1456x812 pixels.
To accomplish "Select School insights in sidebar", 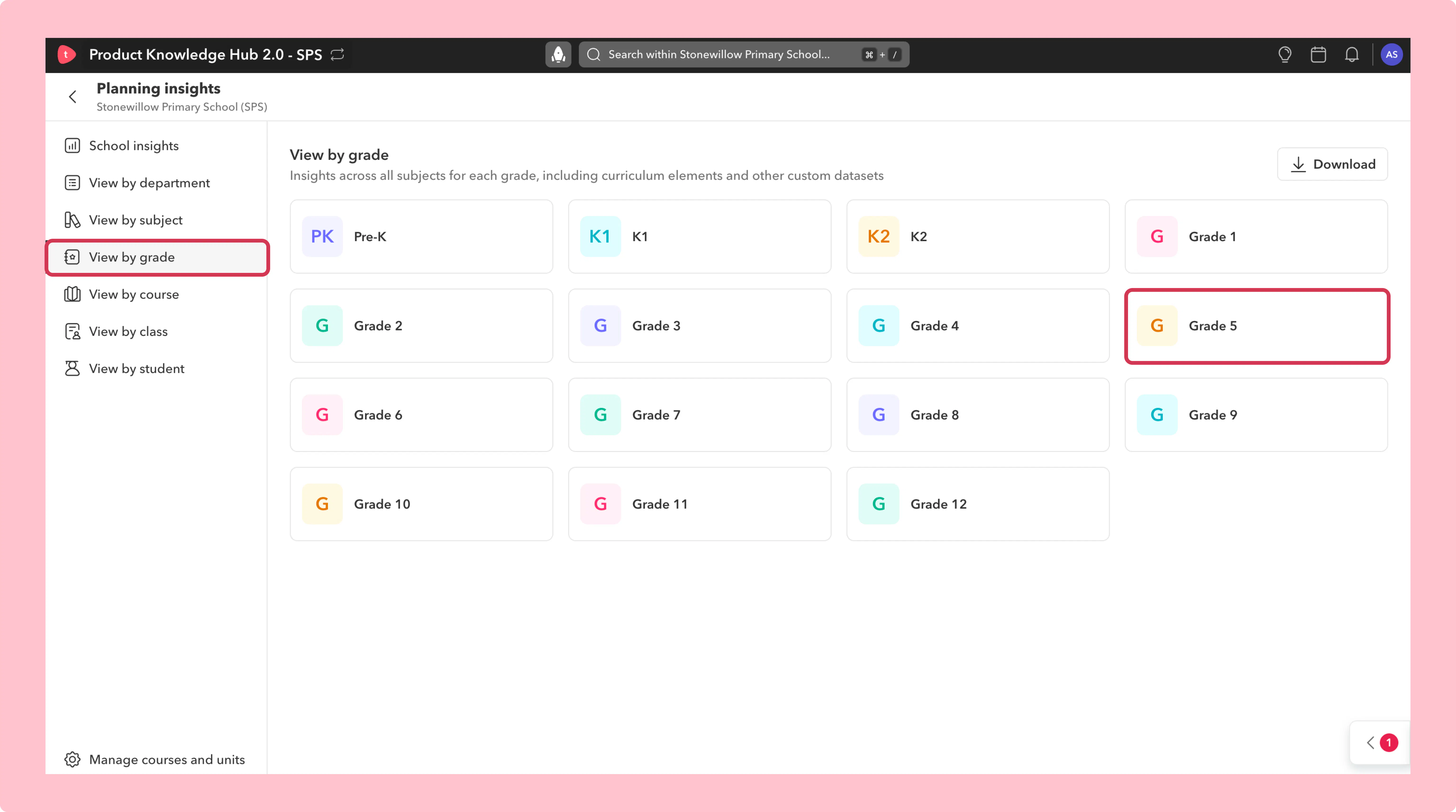I will tap(156, 146).
